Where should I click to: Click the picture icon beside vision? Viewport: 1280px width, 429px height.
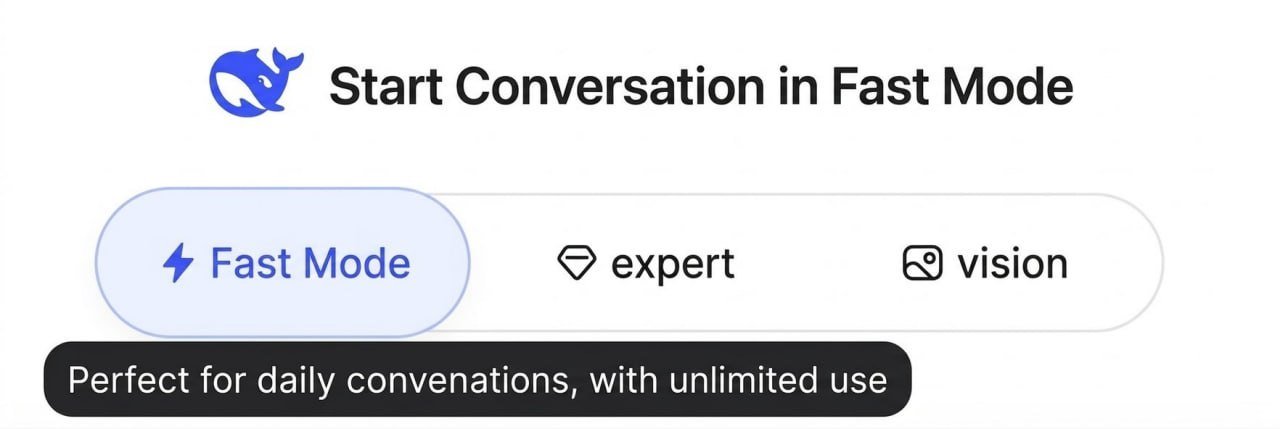[x=922, y=264]
